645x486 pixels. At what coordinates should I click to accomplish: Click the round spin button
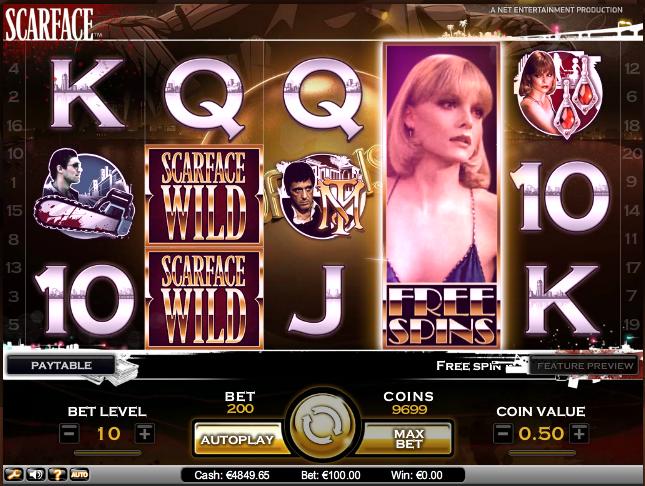[322, 427]
